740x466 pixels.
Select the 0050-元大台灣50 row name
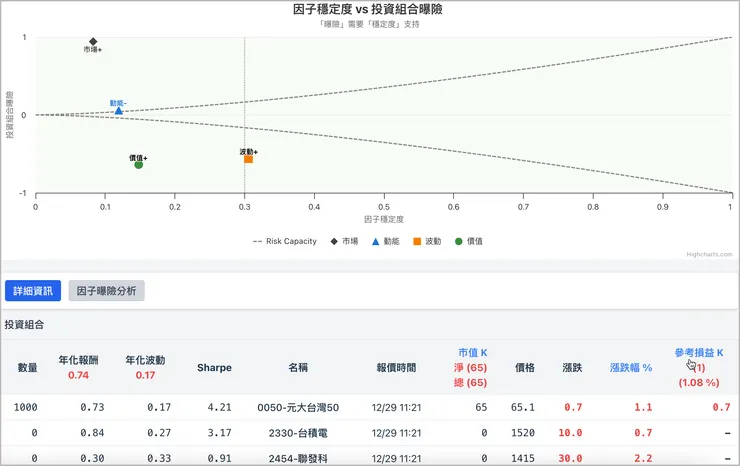click(298, 407)
